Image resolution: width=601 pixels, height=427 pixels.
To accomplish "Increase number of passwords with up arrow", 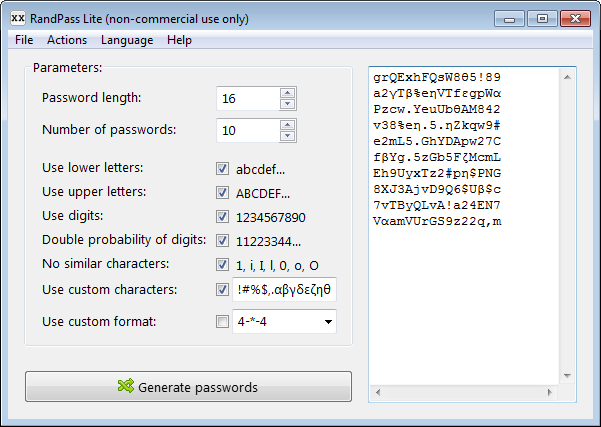I will coord(287,125).
